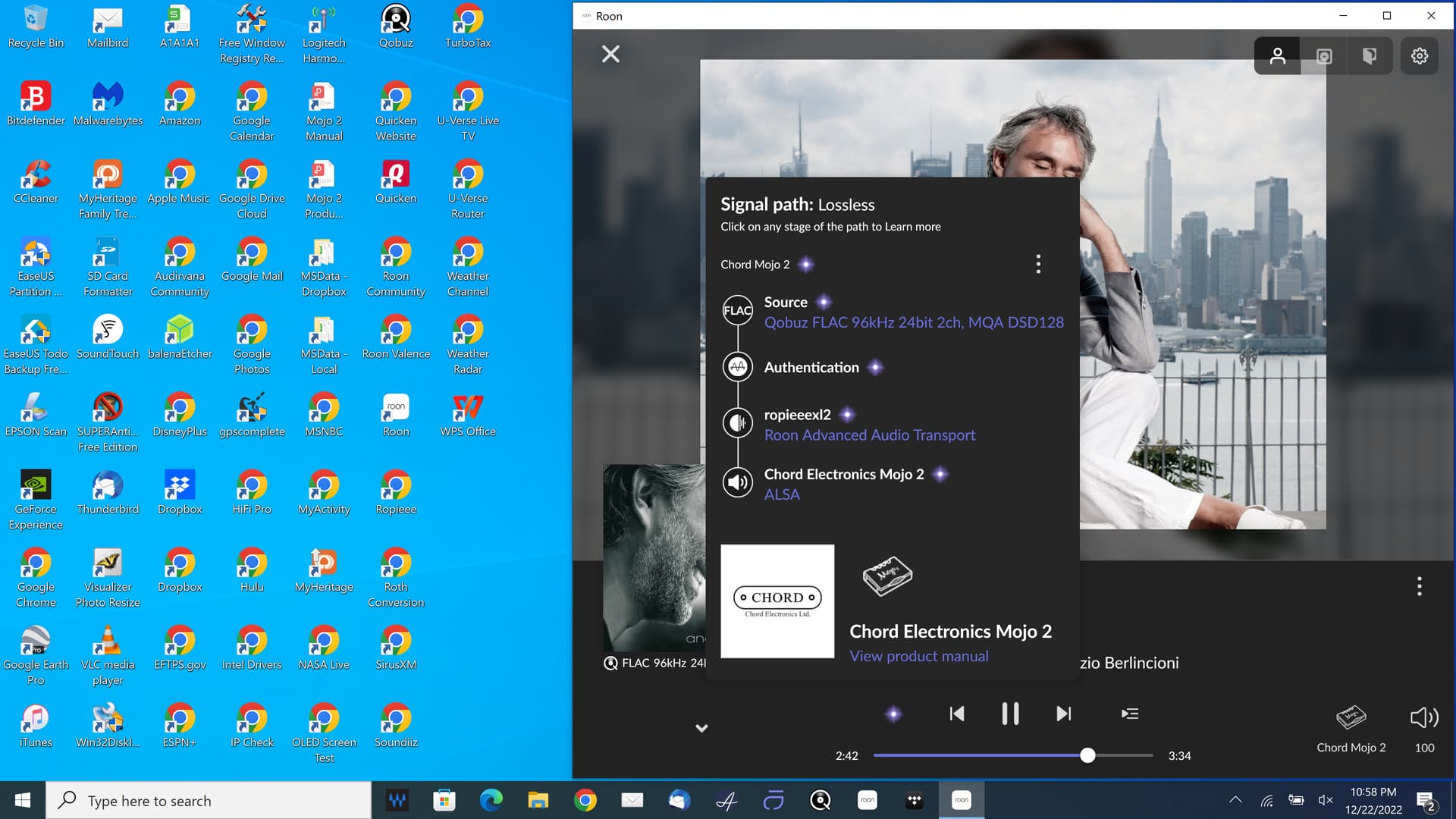Click the Chord Electronics Mojo 2 stage label
Screen dimensions: 1456x819
tap(844, 474)
